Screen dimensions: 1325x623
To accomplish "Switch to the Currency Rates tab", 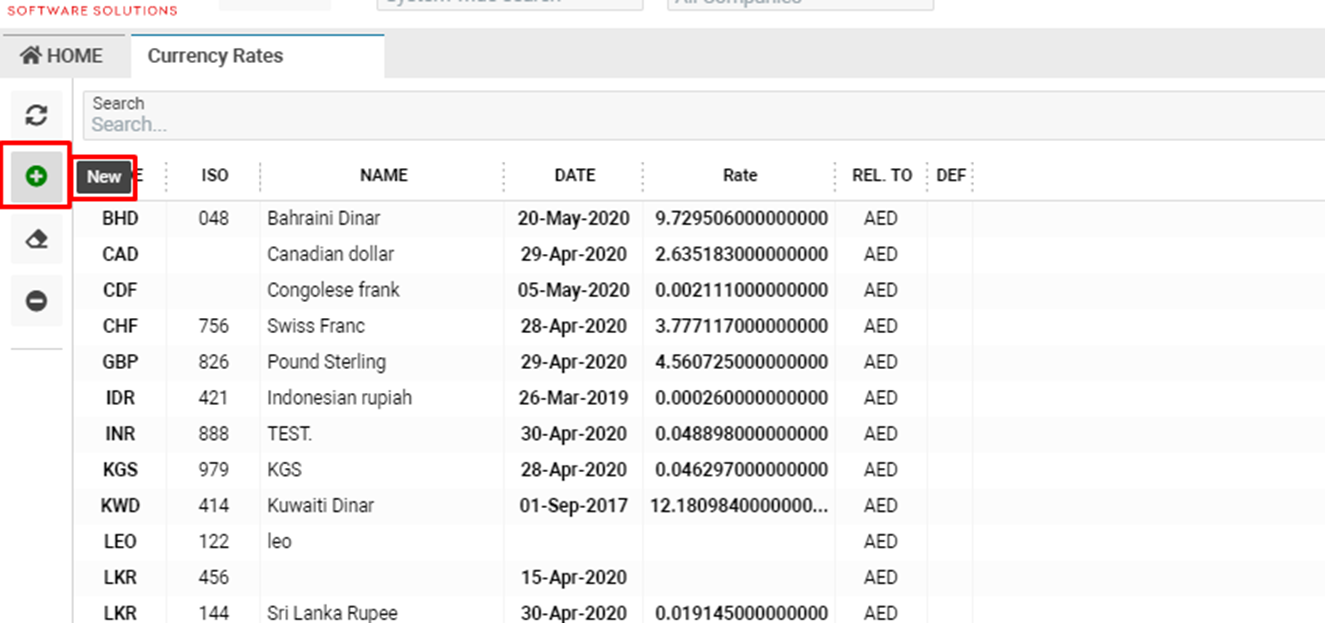I will point(215,56).
